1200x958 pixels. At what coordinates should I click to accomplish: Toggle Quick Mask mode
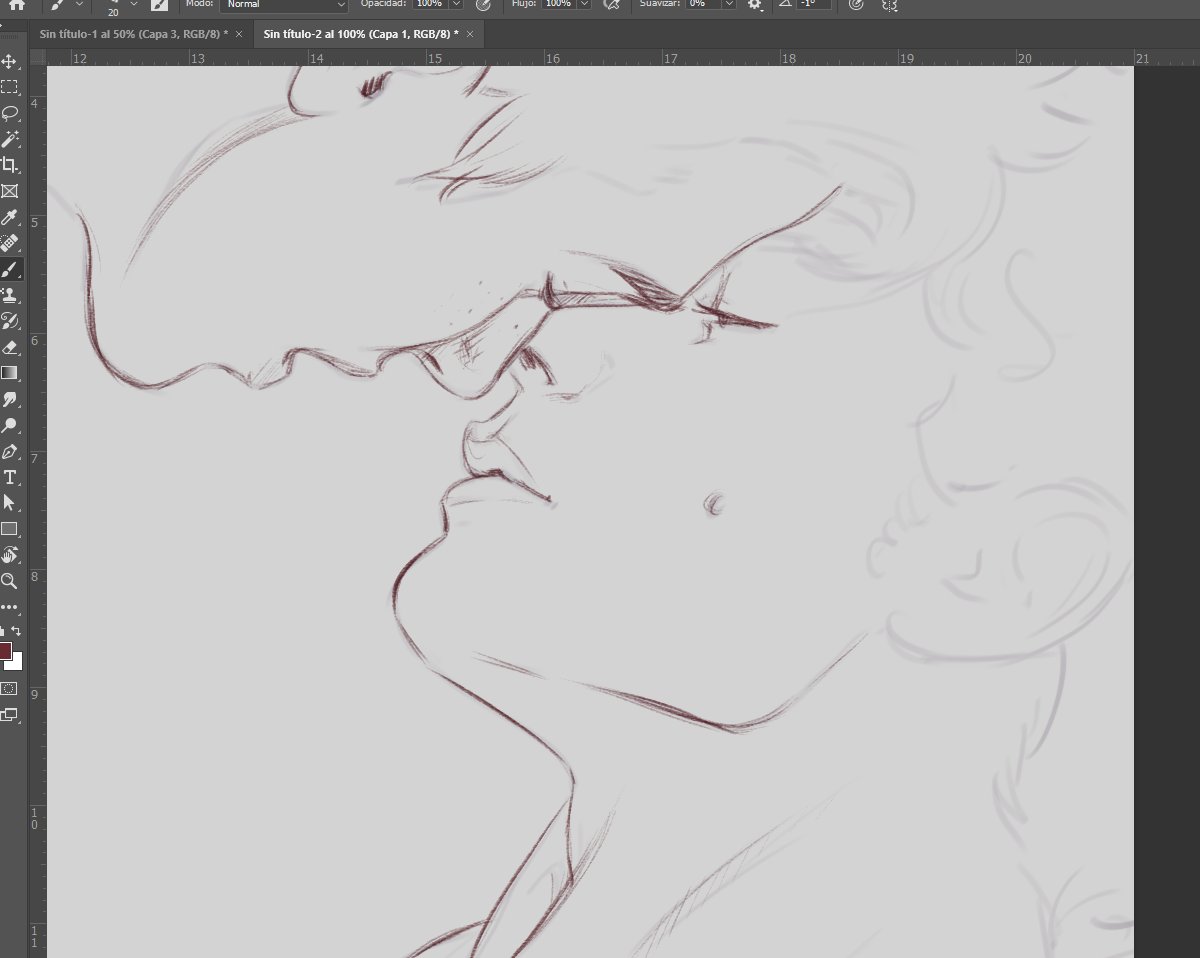[10, 689]
